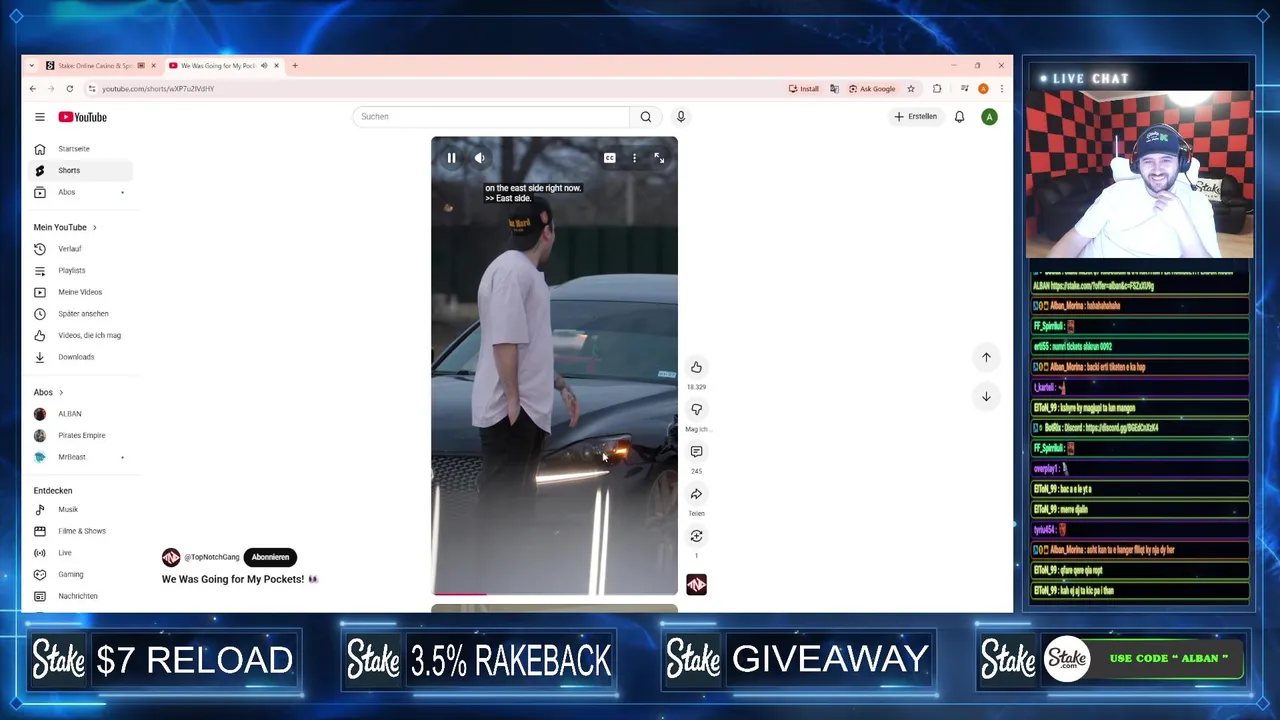The width and height of the screenshot is (1280, 720).
Task: Open Verlauf history
Action: 80,249
